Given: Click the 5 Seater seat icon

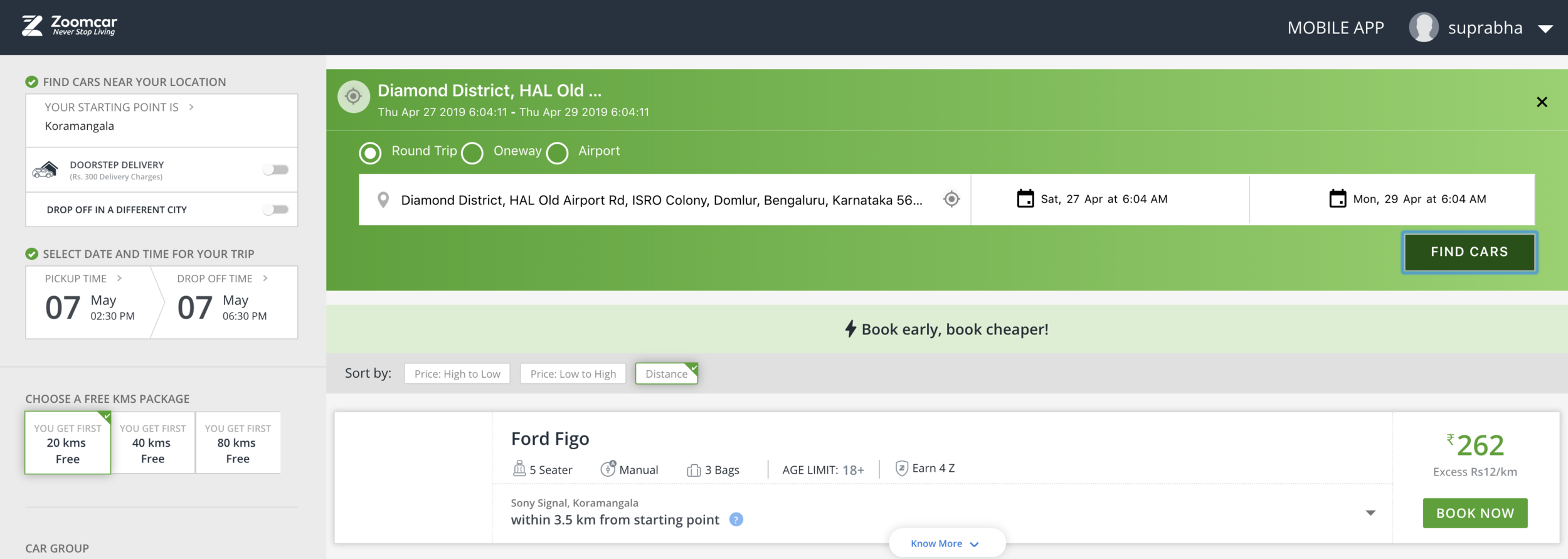Looking at the screenshot, I should coord(519,469).
